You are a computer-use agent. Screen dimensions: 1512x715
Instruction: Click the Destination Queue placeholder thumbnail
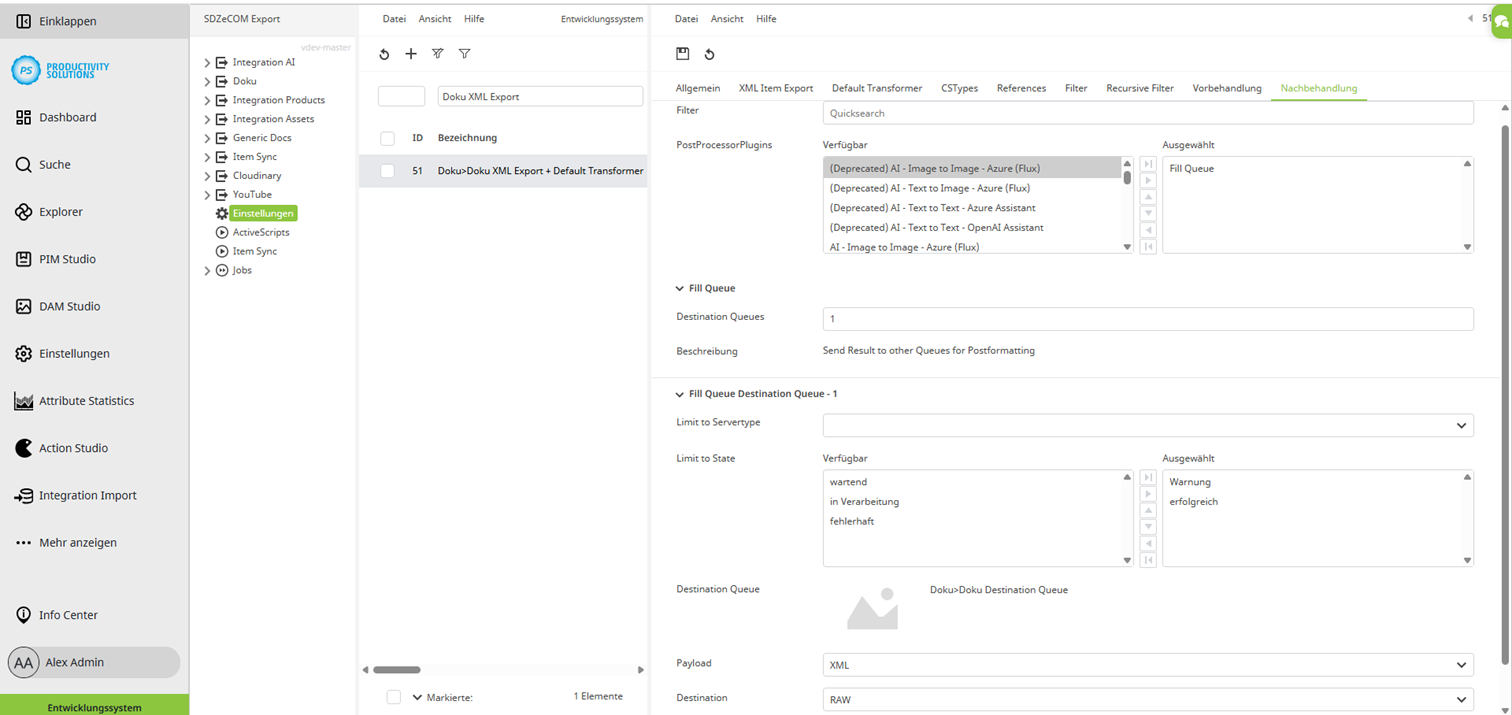[x=872, y=609]
